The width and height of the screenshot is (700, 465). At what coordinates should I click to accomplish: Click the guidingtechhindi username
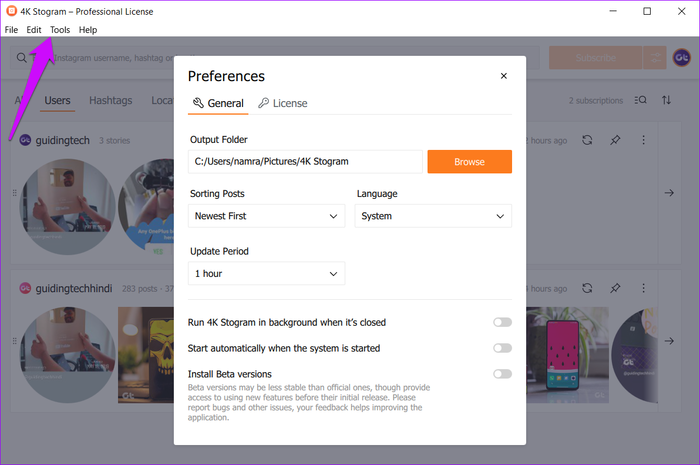pos(74,289)
